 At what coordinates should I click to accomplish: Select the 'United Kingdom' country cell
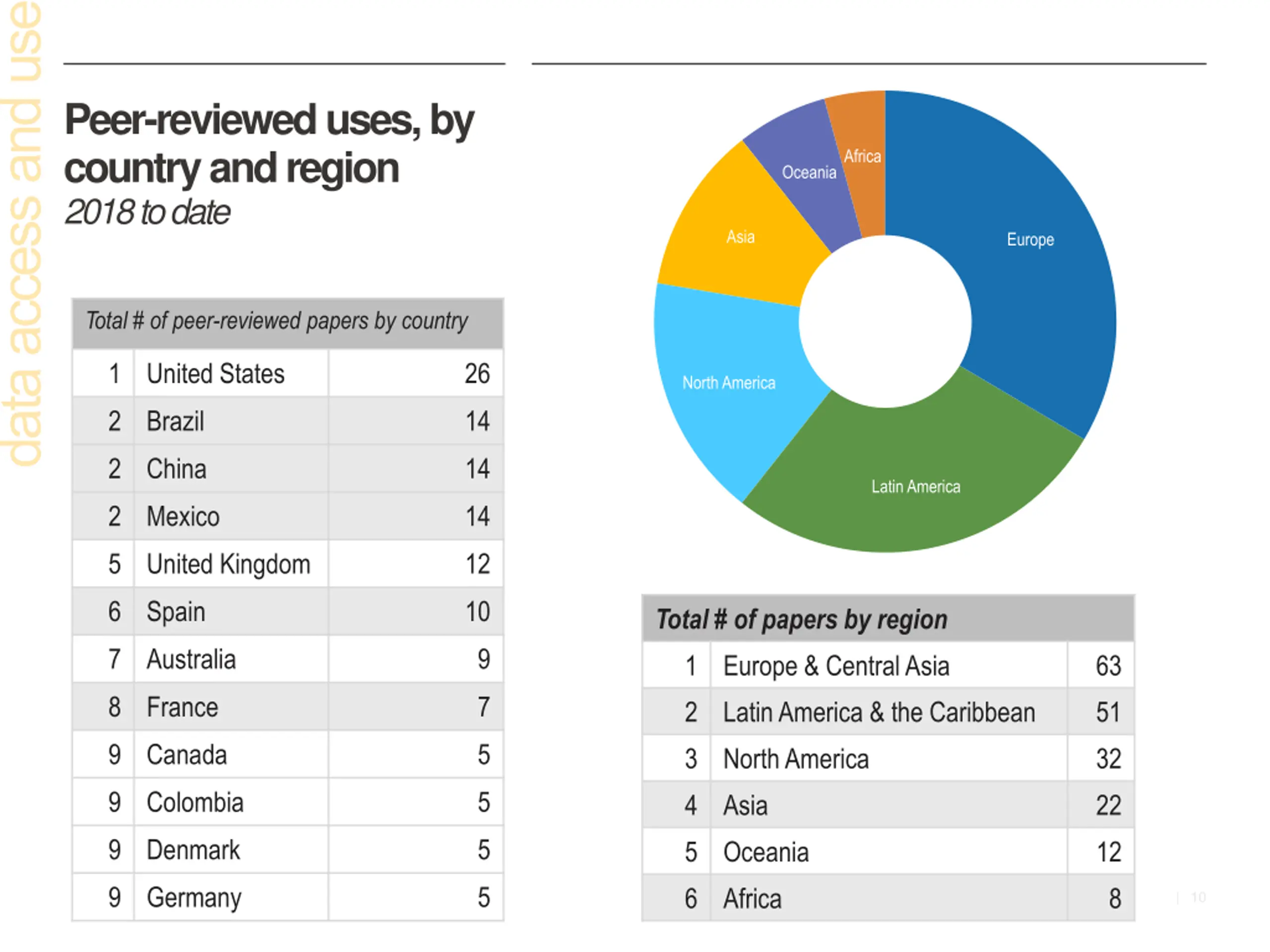[x=231, y=564]
